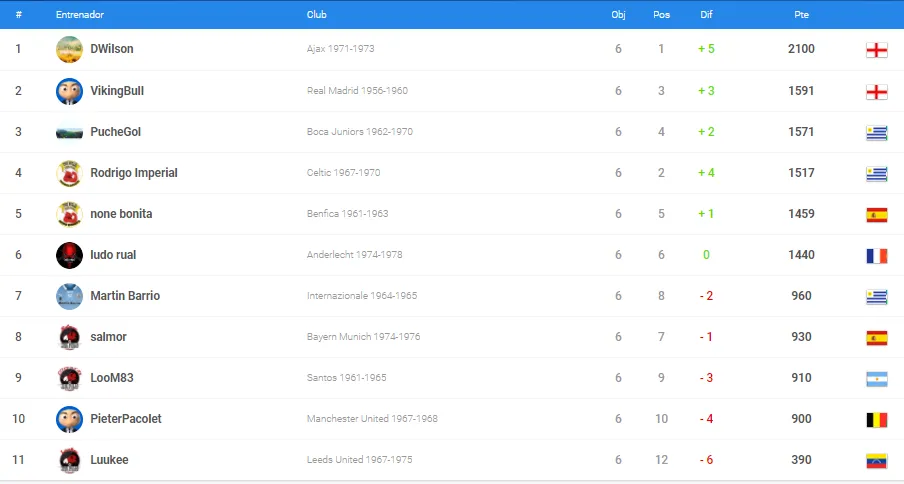Click the 960 points value
The image size is (904, 484).
801,296
